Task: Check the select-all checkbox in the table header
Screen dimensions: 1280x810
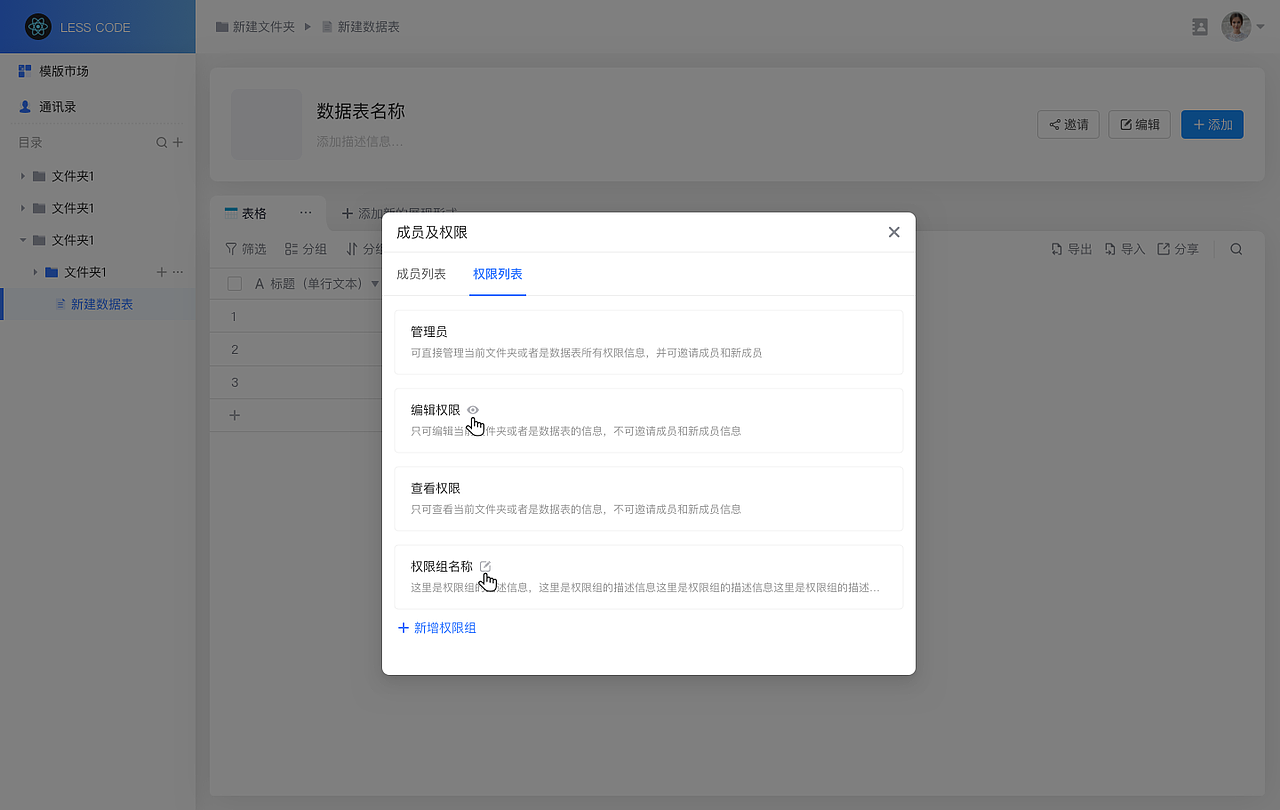Action: 234,283
